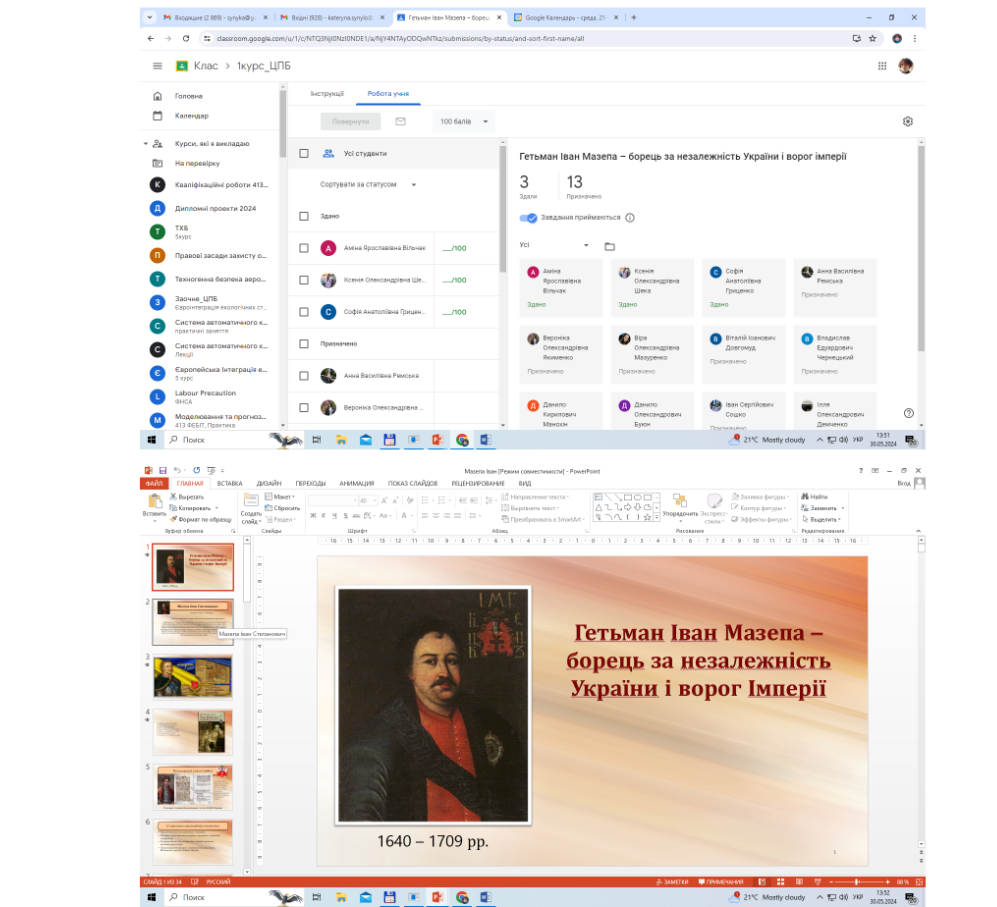Open assignment settings gear icon
The image size is (997, 907).
coord(907,122)
